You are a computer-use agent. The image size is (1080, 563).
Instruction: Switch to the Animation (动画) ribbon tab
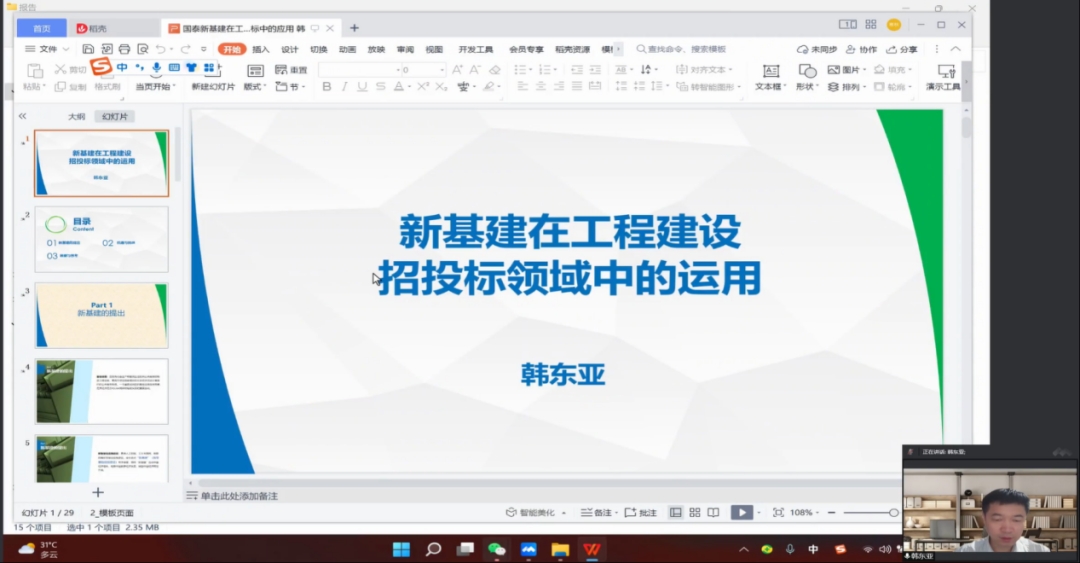pos(347,49)
